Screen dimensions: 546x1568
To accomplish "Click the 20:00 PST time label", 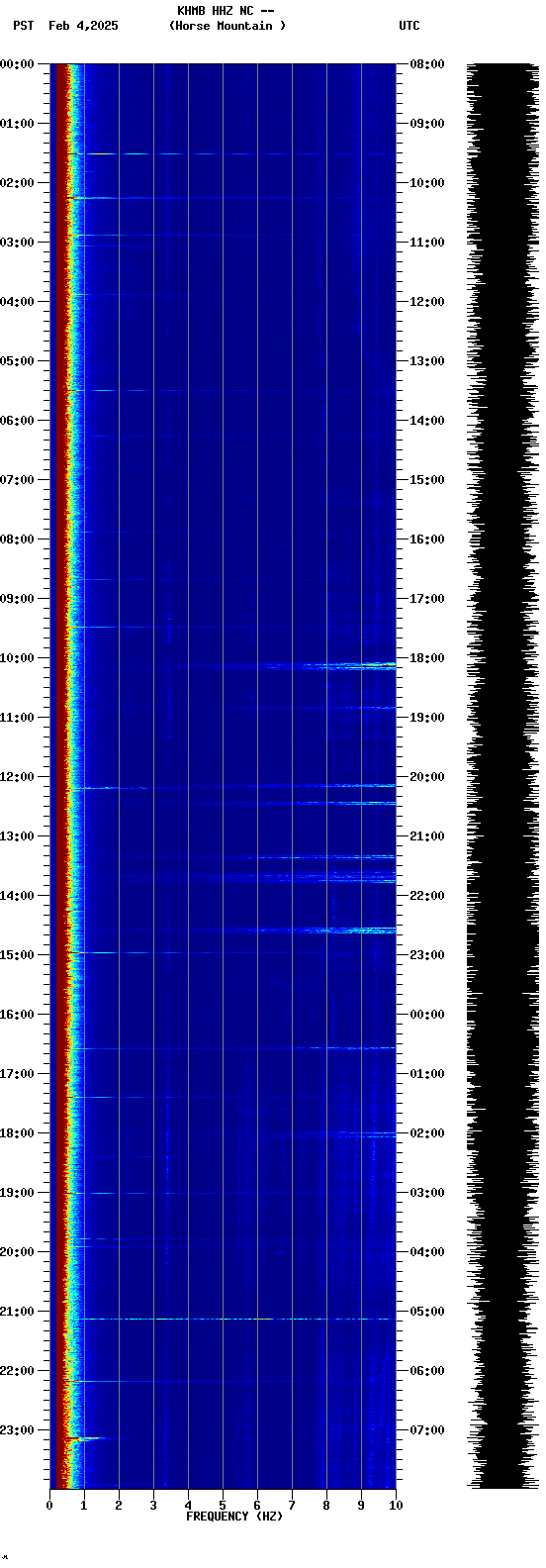I will click(17, 1252).
